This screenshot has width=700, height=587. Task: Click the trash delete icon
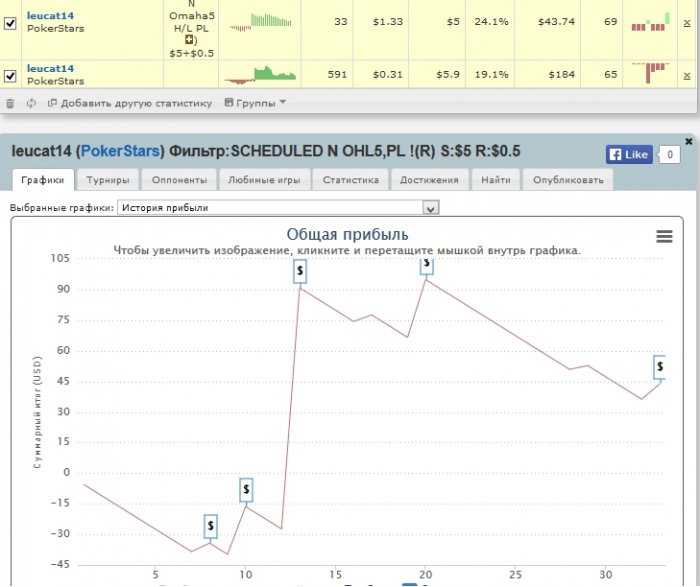pos(10,104)
